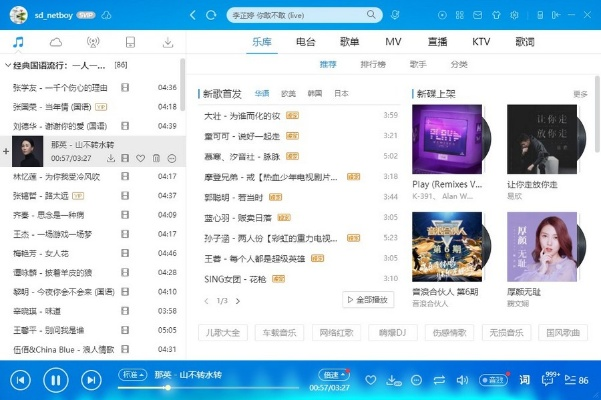Open the local downloads icon in sidebar
Viewport: 601px width, 400px height.
pyautogui.click(x=168, y=42)
